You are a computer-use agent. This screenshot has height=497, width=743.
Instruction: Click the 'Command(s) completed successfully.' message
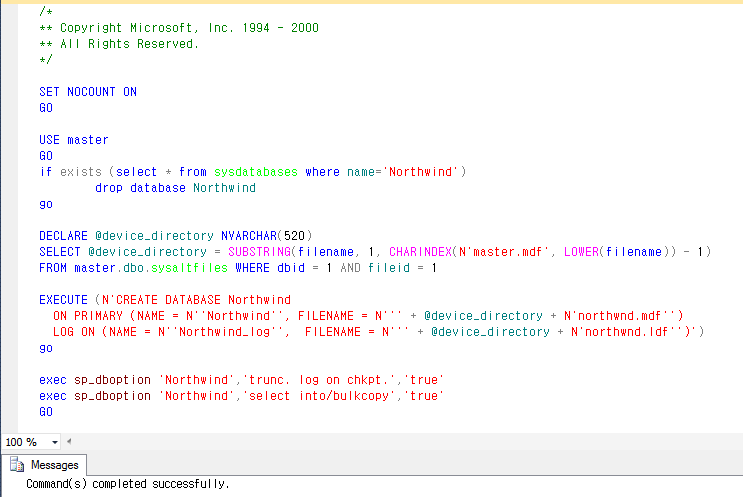[x=128, y=484]
